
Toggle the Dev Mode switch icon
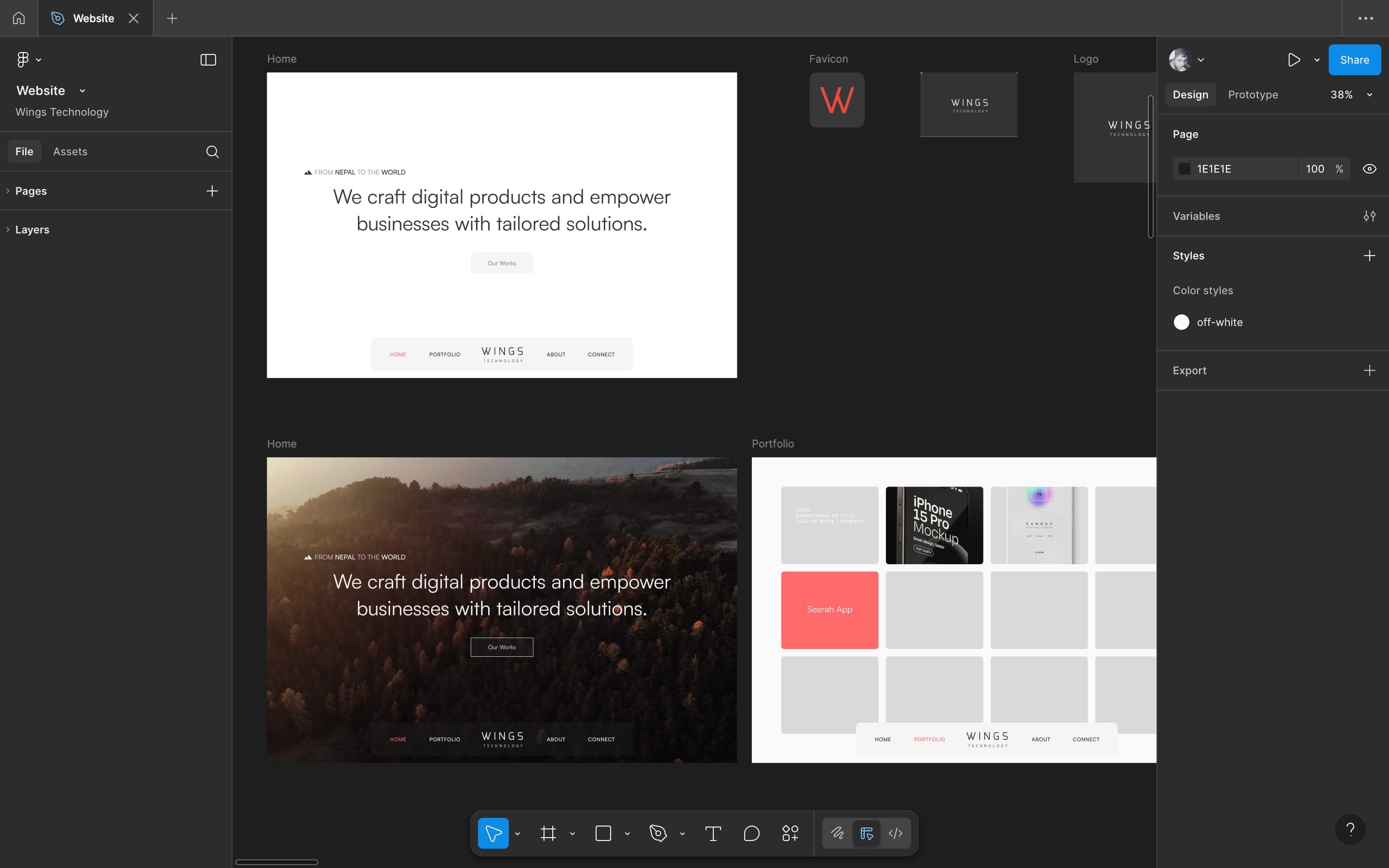pos(867,833)
